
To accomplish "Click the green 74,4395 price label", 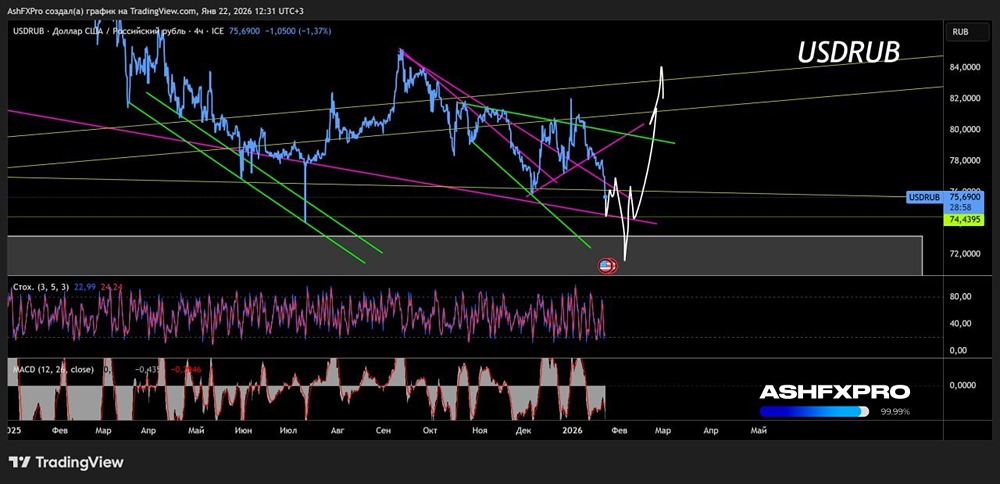I will pyautogui.click(x=963, y=219).
